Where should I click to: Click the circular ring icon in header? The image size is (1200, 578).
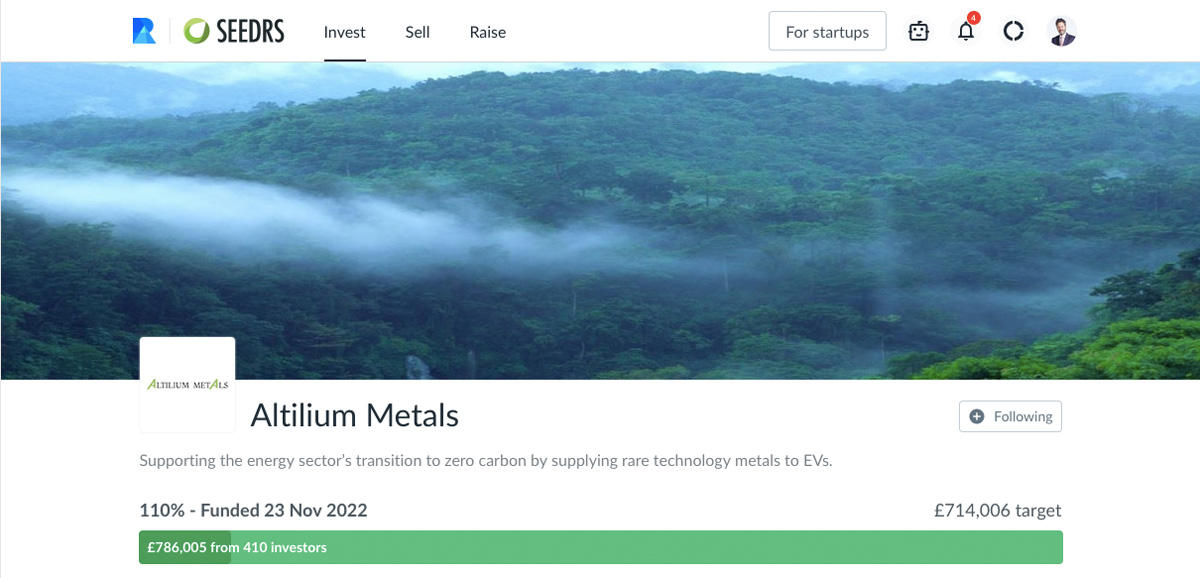(1013, 31)
